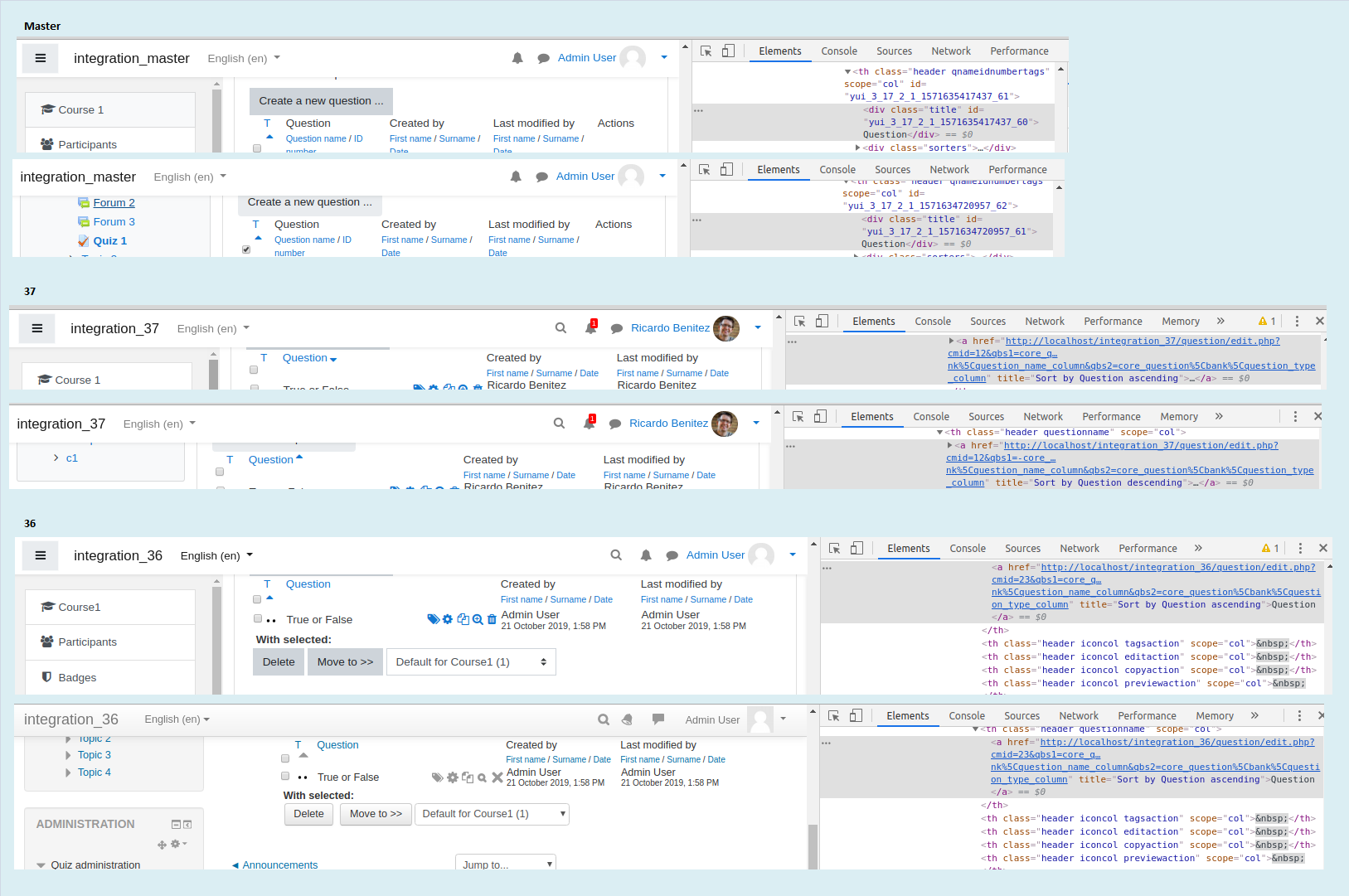This screenshot has width=1349, height=896.
Task: Uncheck the ticked checkbox in Master panel with Forum 2
Action: [x=246, y=249]
